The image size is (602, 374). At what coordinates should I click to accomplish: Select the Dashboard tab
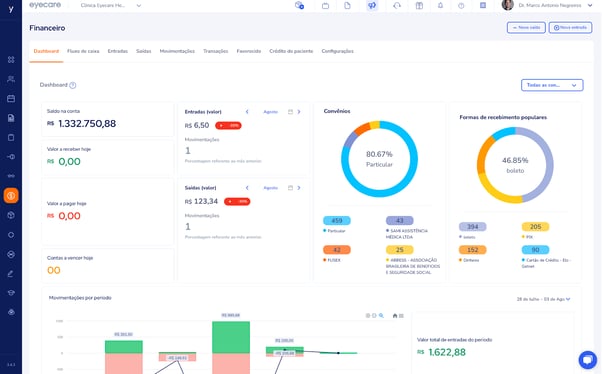tap(46, 51)
